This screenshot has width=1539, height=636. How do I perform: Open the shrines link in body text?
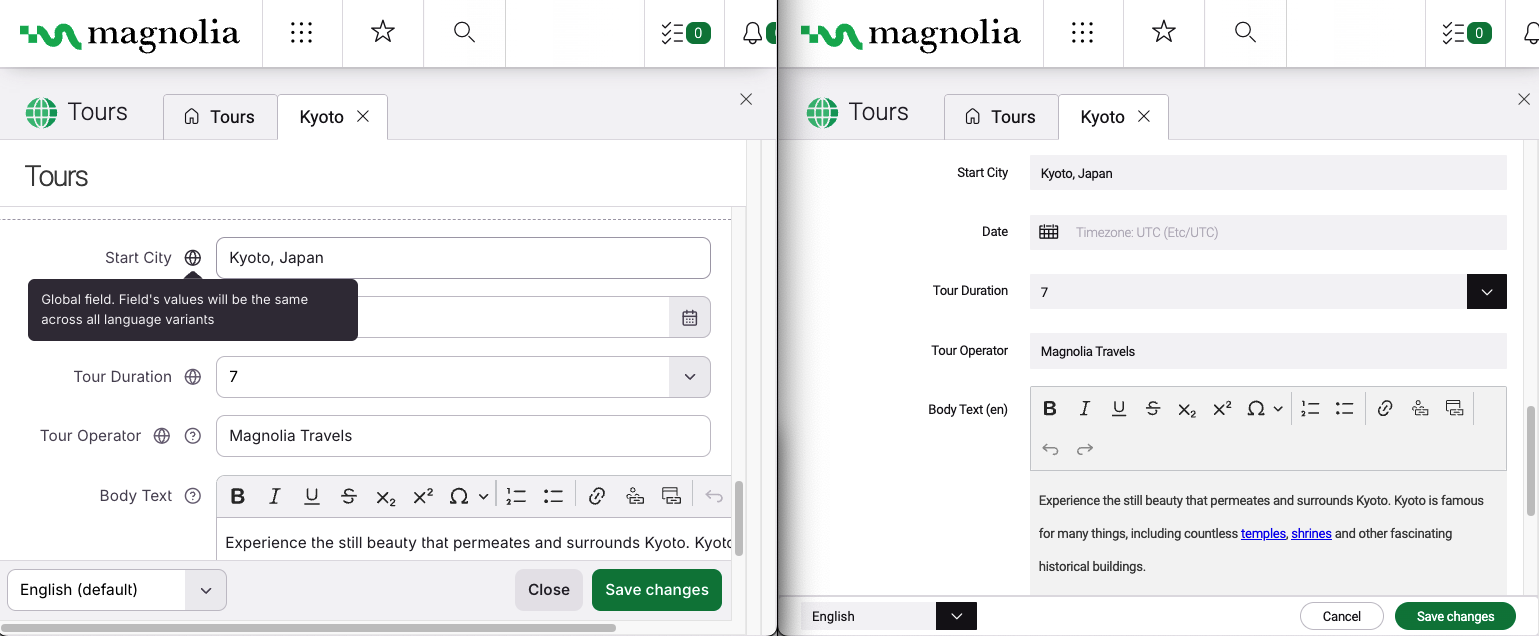point(1311,534)
